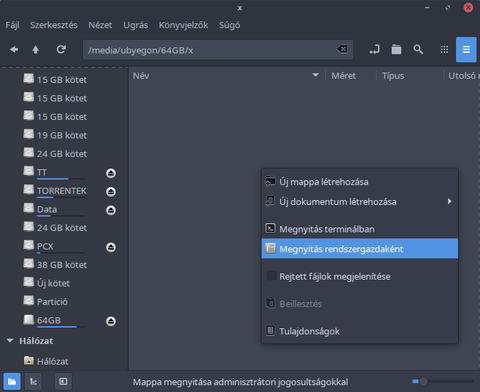The width and height of the screenshot is (480, 392).
Task: Eject the Data volume
Action: pyautogui.click(x=111, y=210)
